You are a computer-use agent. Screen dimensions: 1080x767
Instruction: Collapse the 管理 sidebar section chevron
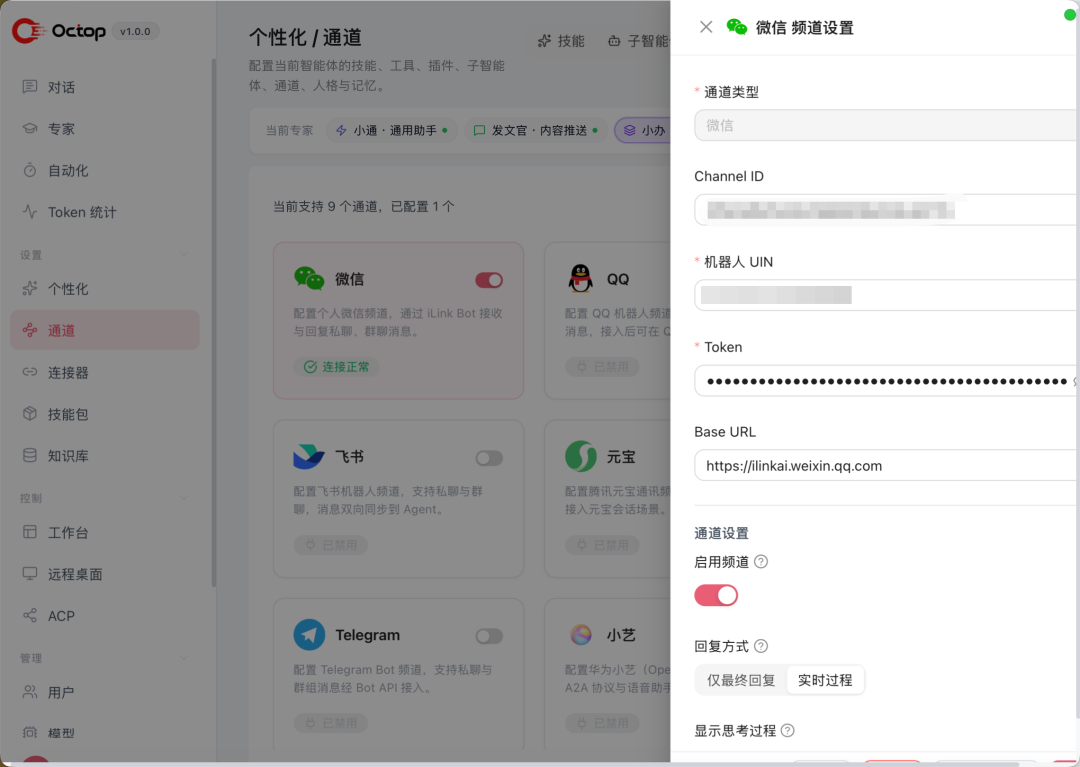click(184, 658)
